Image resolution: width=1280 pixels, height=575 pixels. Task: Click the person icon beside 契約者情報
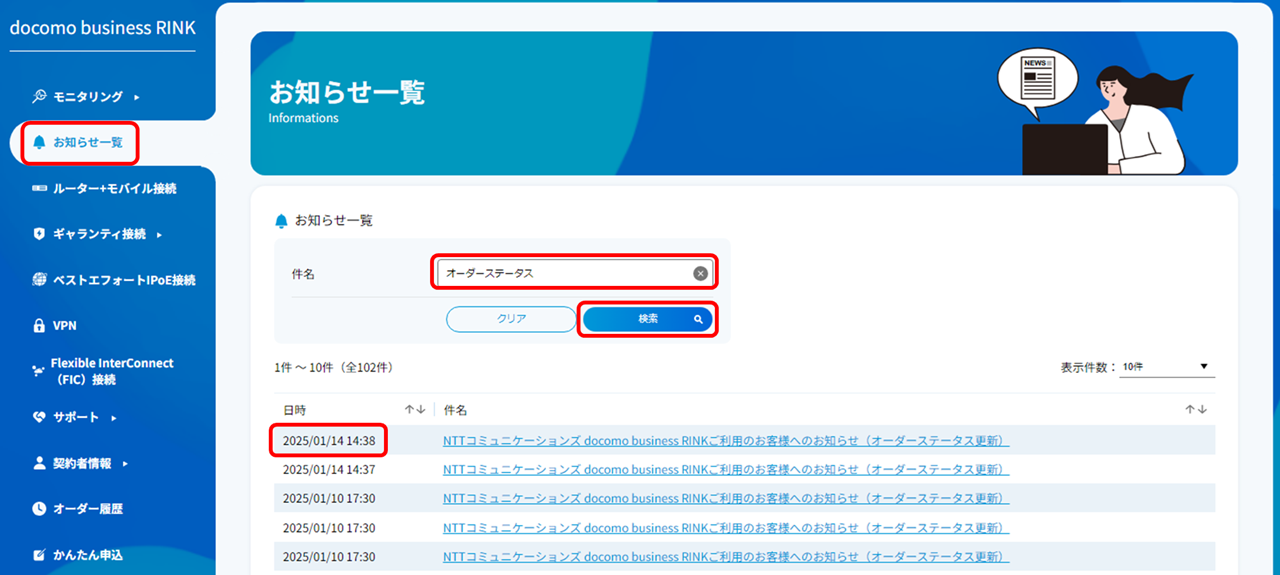(x=39, y=463)
